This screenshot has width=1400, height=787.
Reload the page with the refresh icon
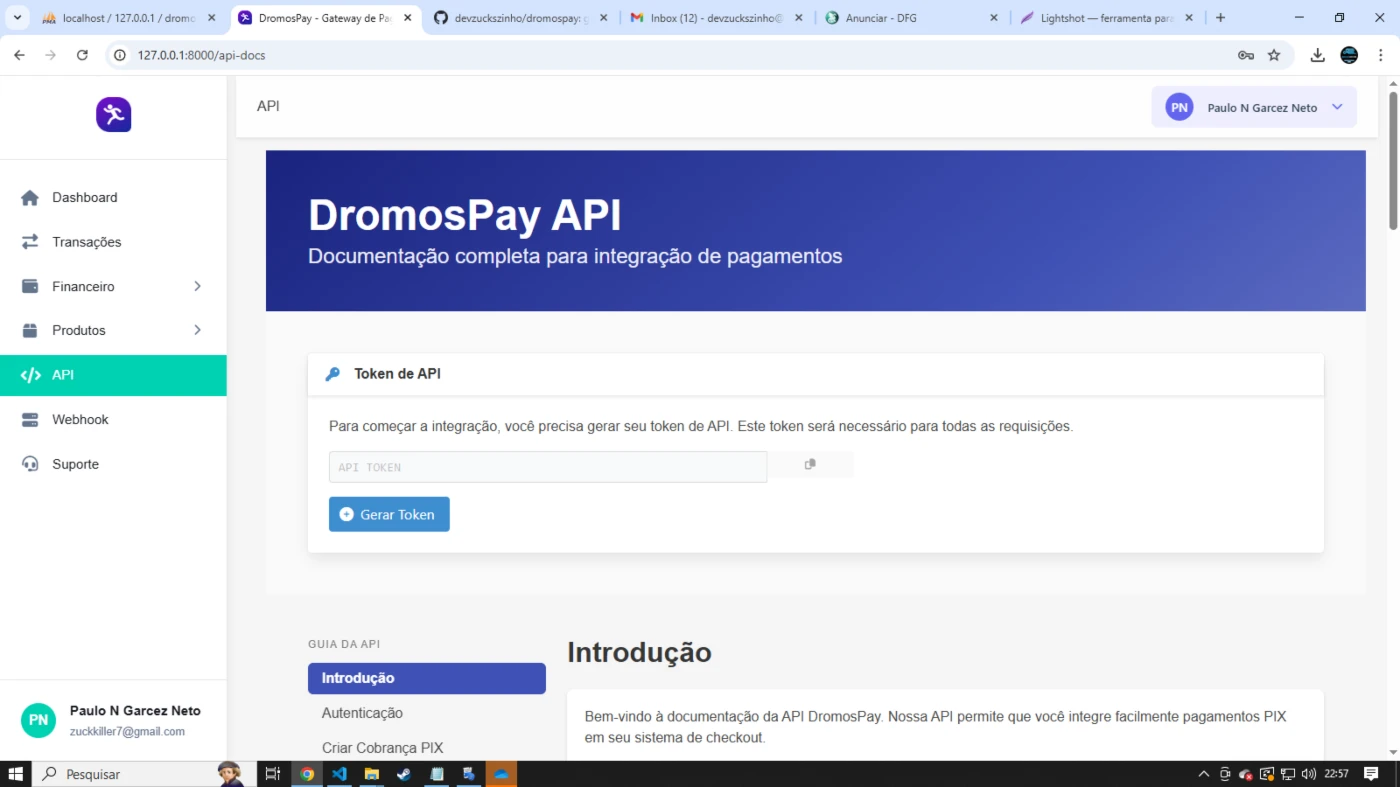(83, 55)
